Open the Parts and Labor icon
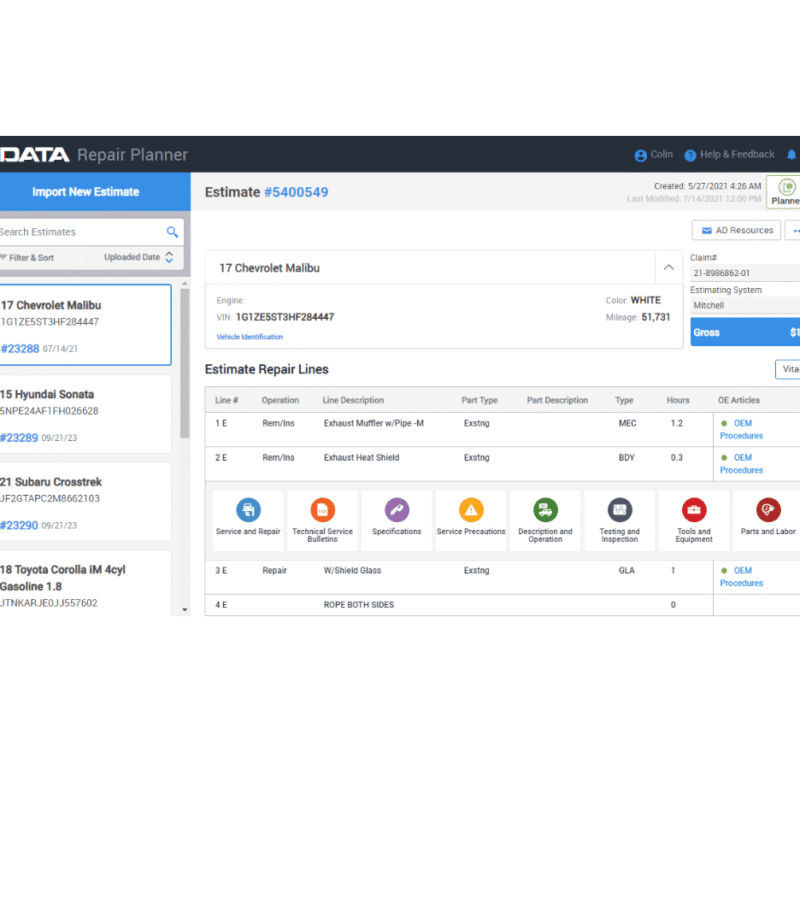This screenshot has height=923, width=800. [x=768, y=510]
